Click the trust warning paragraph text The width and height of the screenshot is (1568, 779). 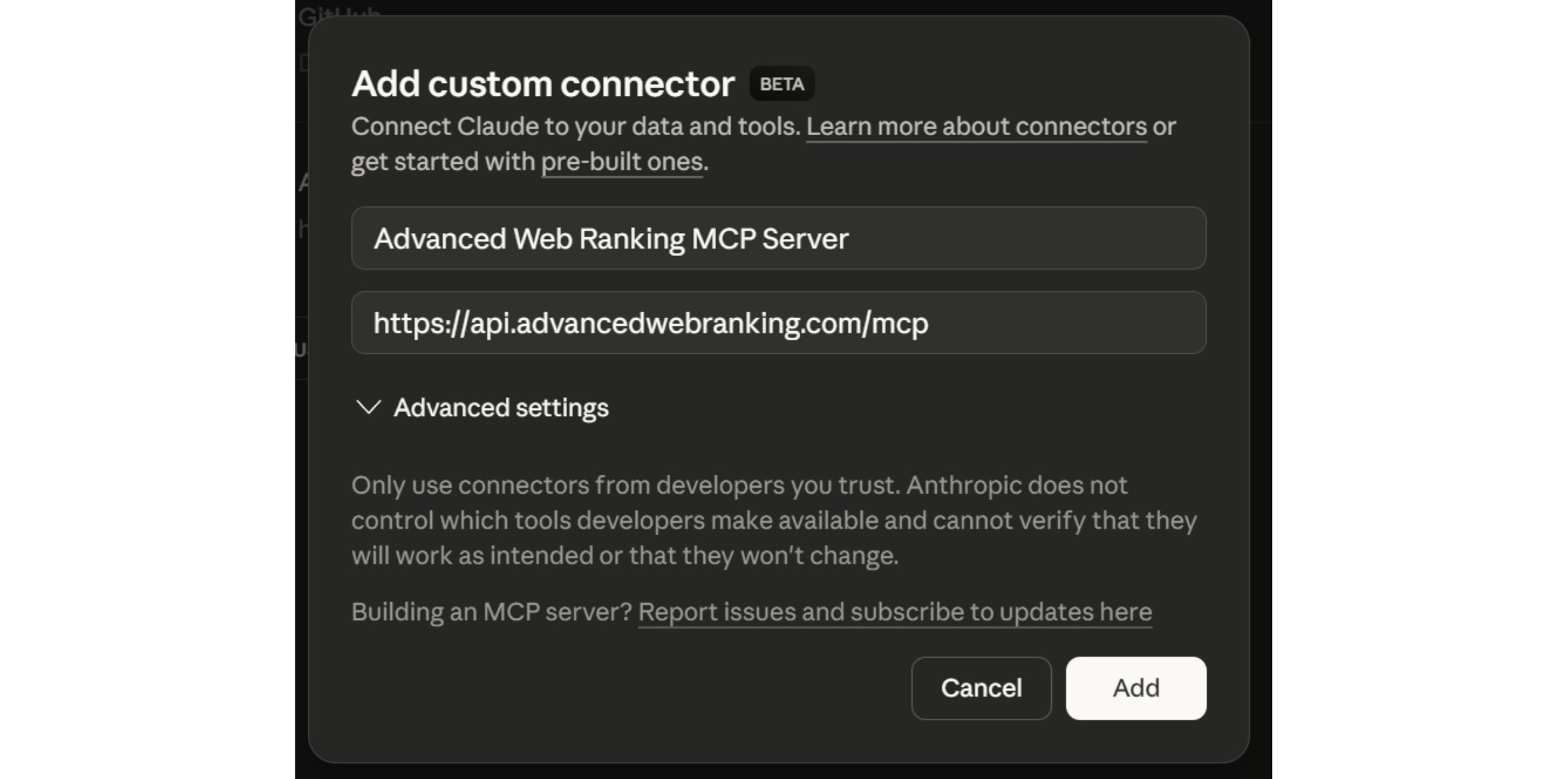(x=771, y=520)
